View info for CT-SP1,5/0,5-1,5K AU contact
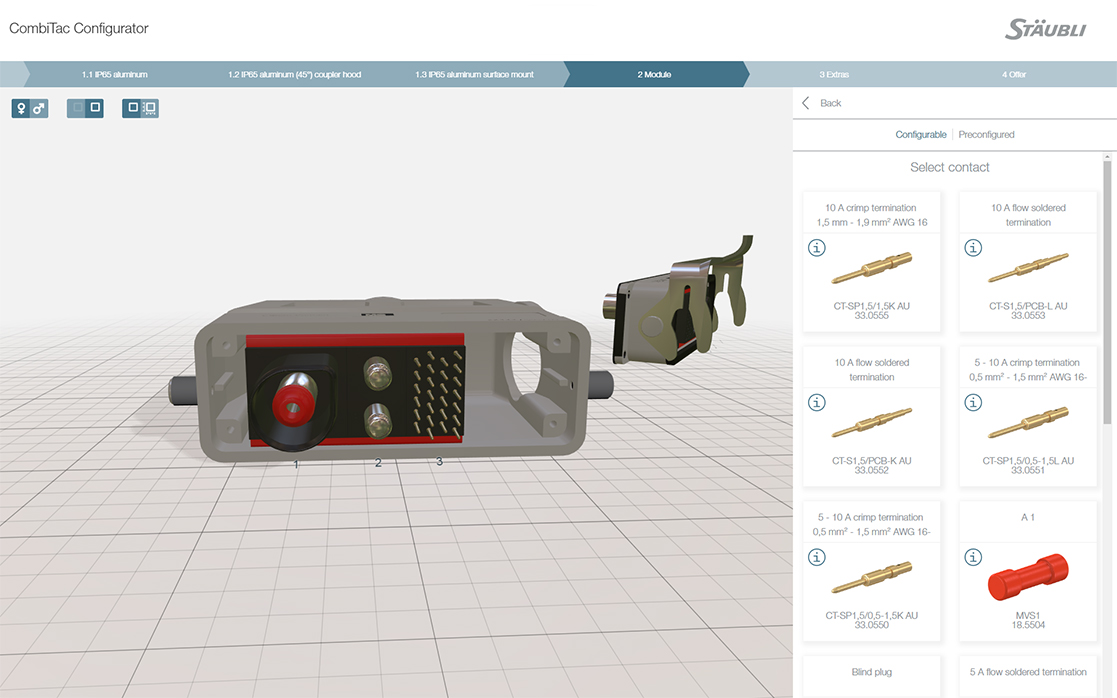The width and height of the screenshot is (1117, 698). (x=817, y=558)
